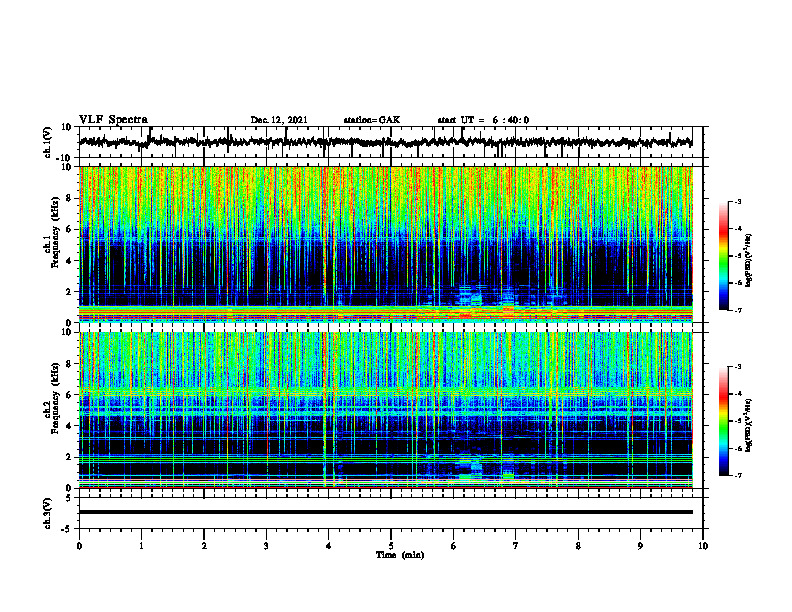Screen dimensions: 792x612
Task: Click time axis tick label '0'
Action: (79, 546)
